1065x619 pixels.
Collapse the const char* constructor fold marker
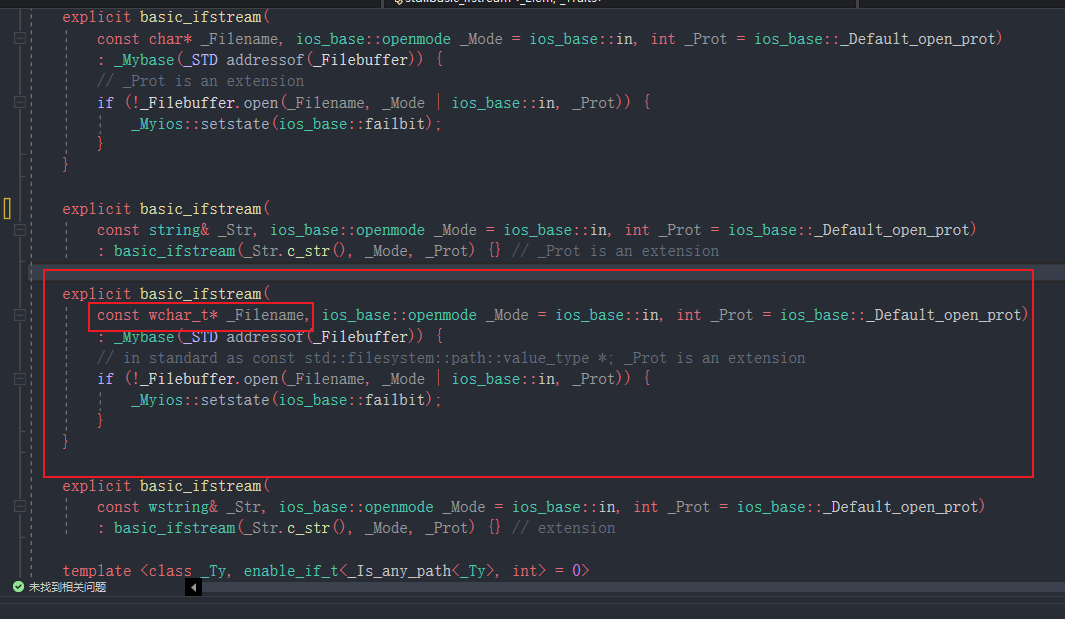pyautogui.click(x=20, y=39)
